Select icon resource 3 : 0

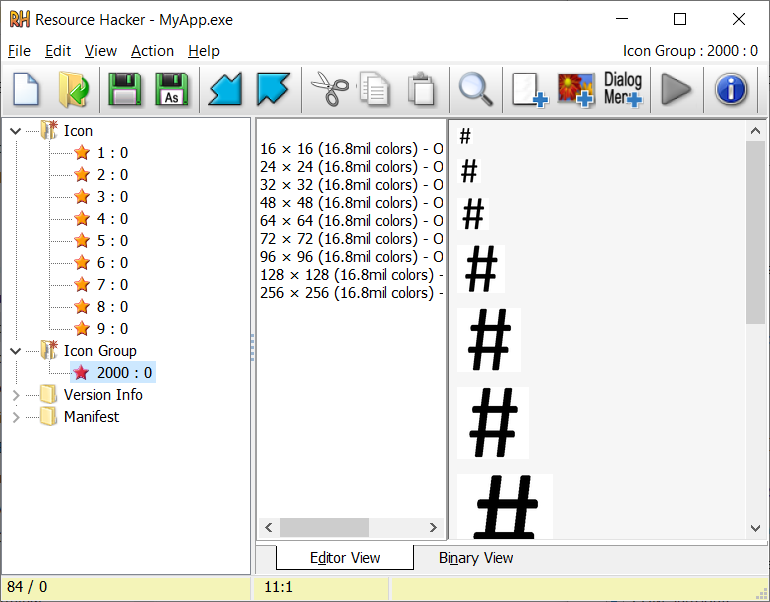(x=101, y=197)
